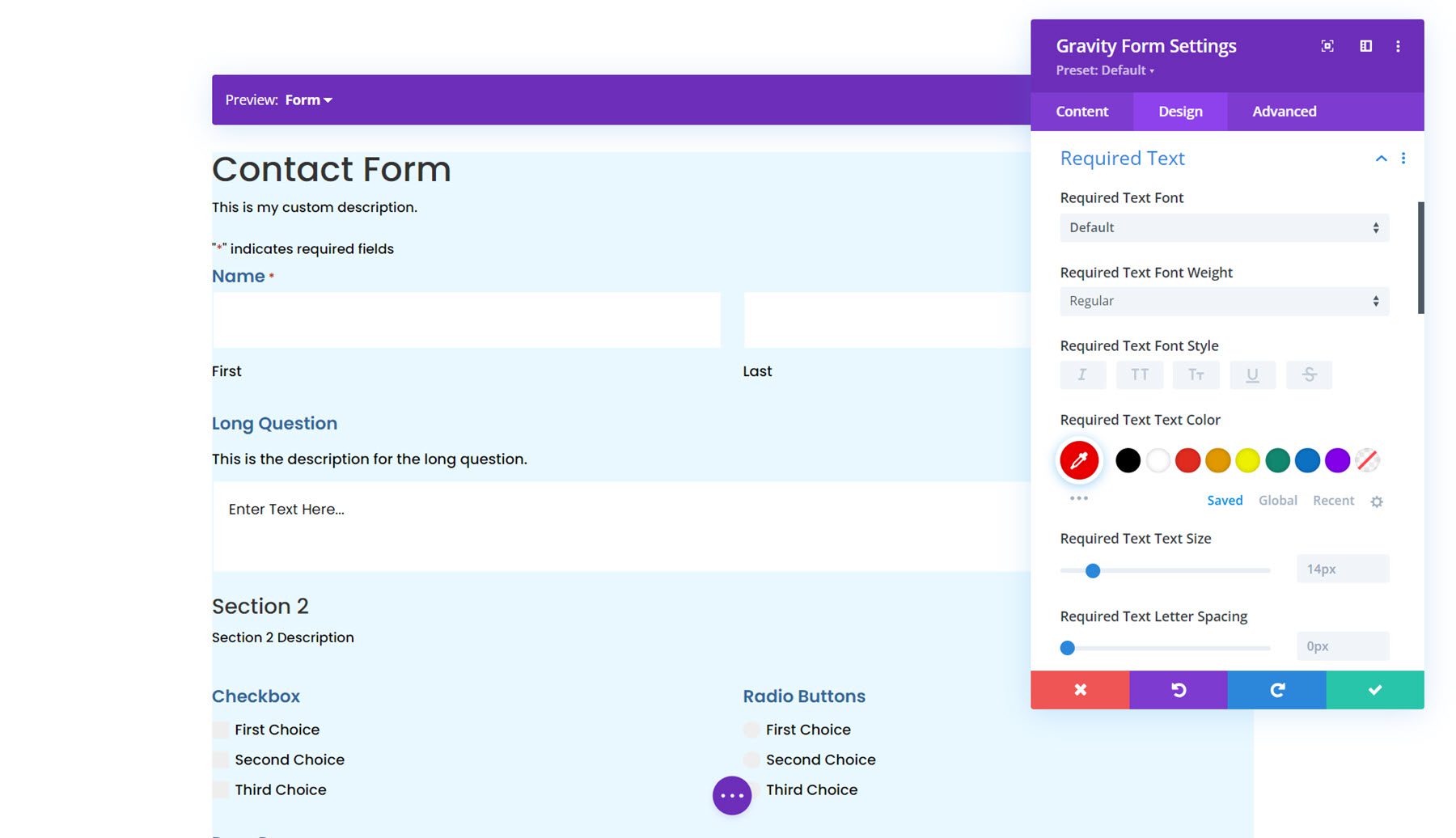Open the Content tab
Image resolution: width=1456 pixels, height=838 pixels.
[1081, 111]
